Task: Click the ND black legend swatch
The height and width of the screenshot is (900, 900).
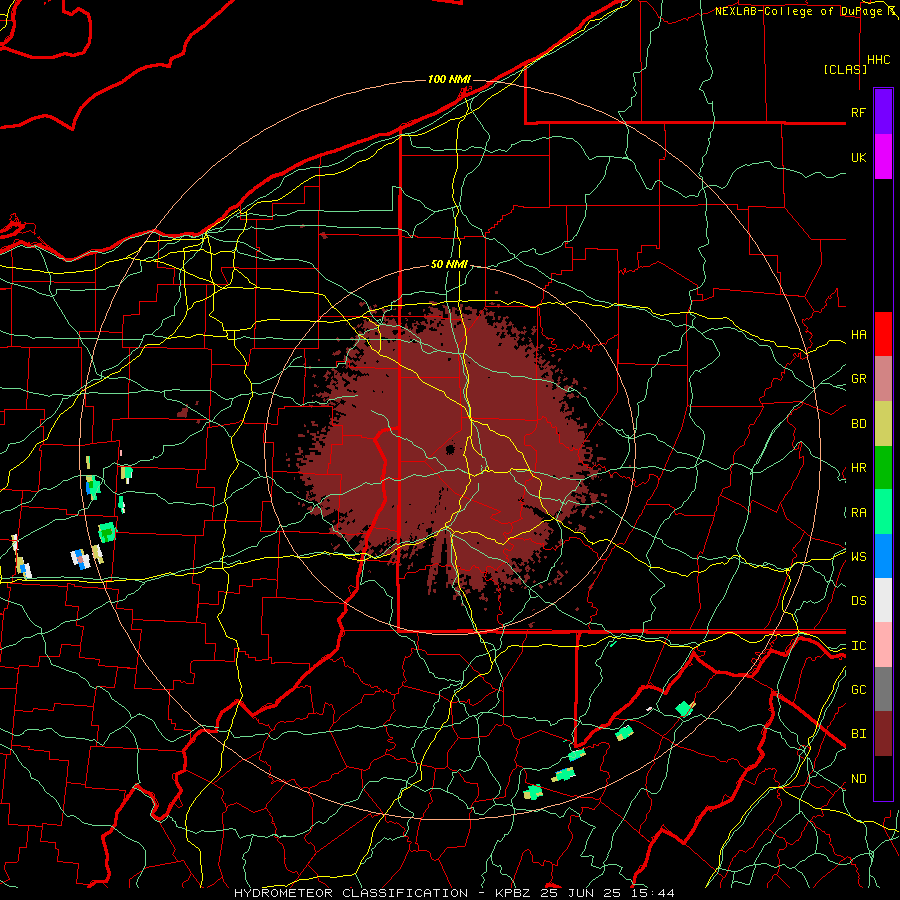Action: tap(883, 778)
